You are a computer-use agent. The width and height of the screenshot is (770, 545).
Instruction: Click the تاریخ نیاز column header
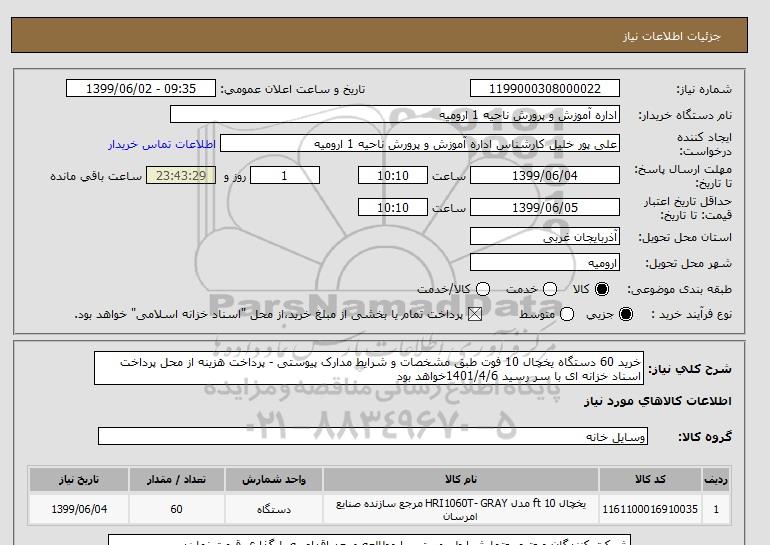click(79, 479)
